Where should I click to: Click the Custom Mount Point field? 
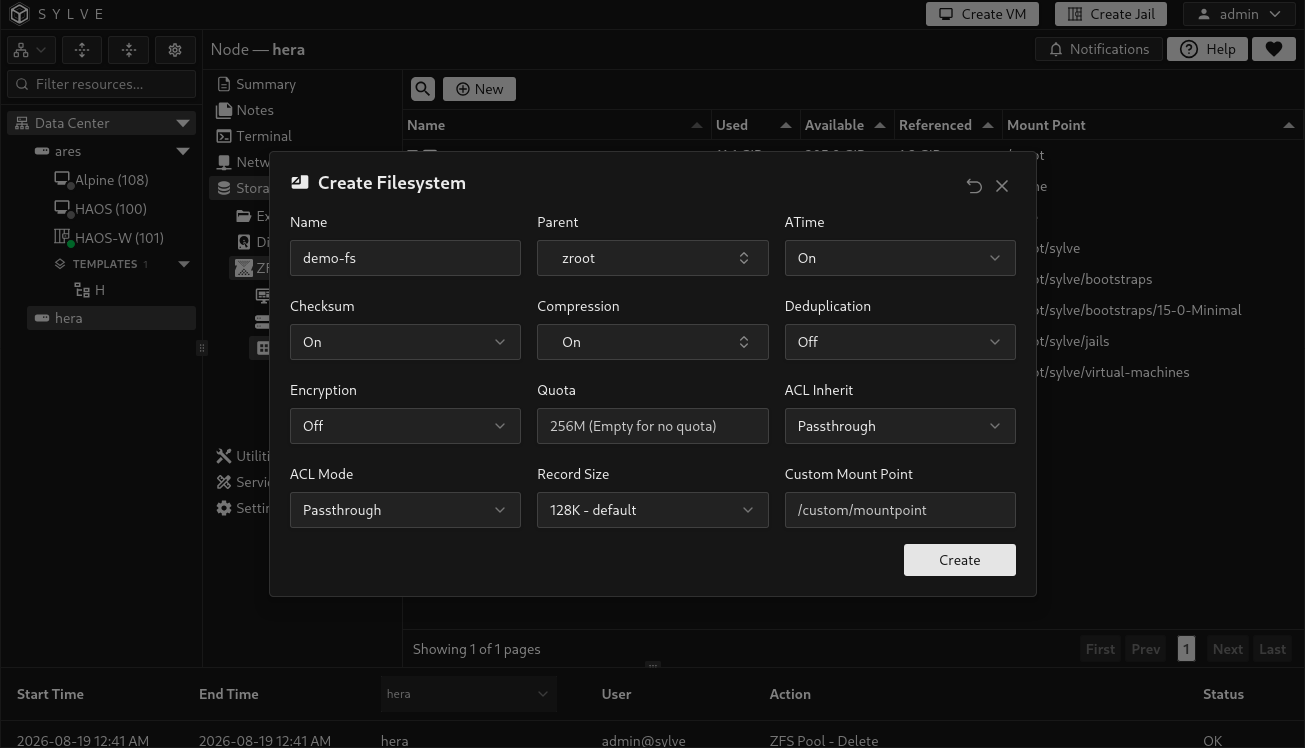click(x=900, y=510)
